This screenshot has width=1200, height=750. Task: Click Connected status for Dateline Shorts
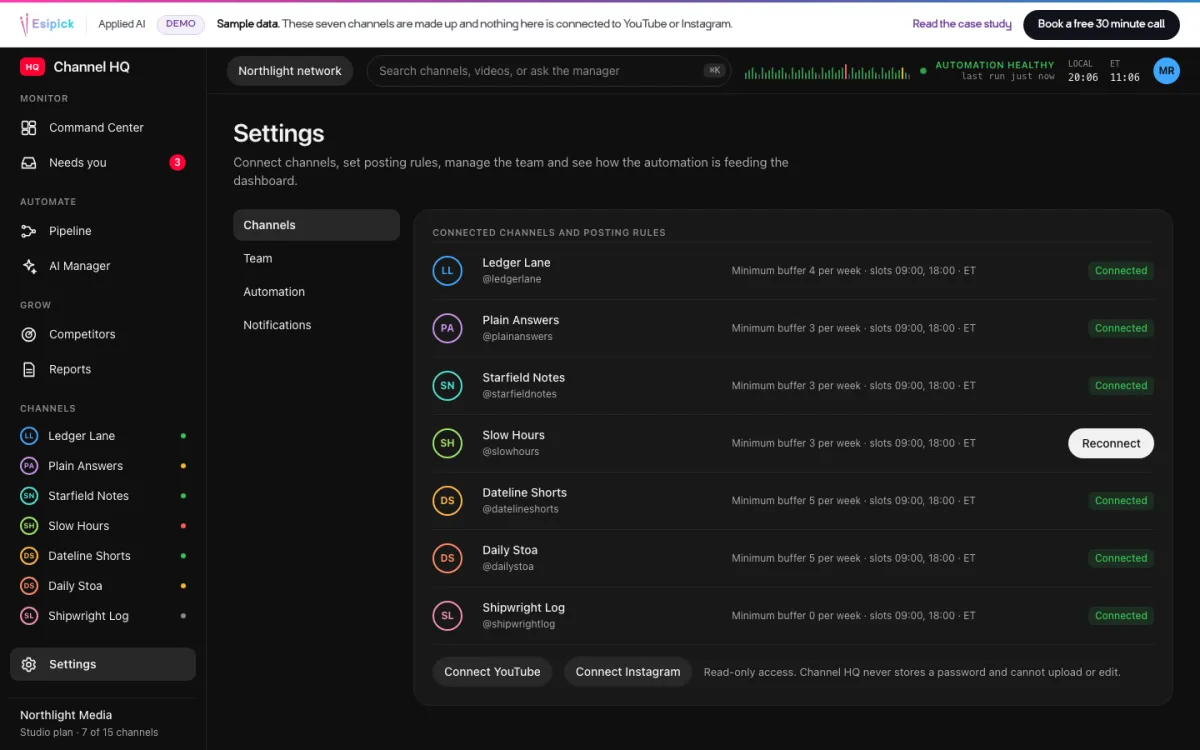[x=1121, y=501]
